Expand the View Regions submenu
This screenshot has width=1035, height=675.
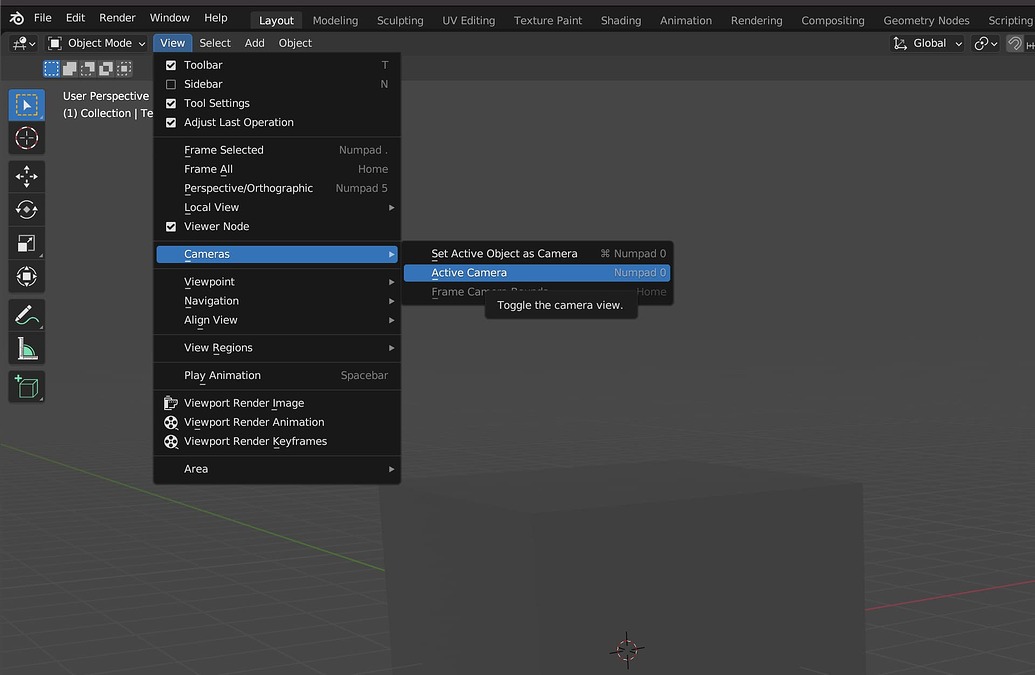click(x=277, y=348)
